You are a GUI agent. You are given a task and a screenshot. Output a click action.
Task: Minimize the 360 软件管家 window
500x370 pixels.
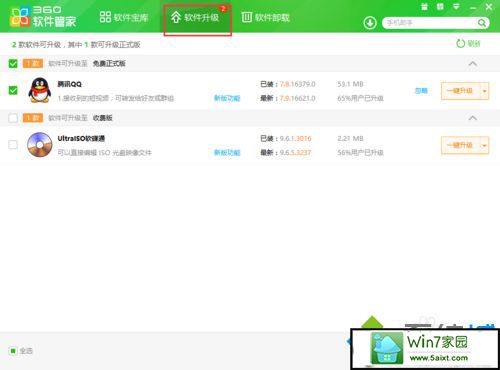pos(473,7)
